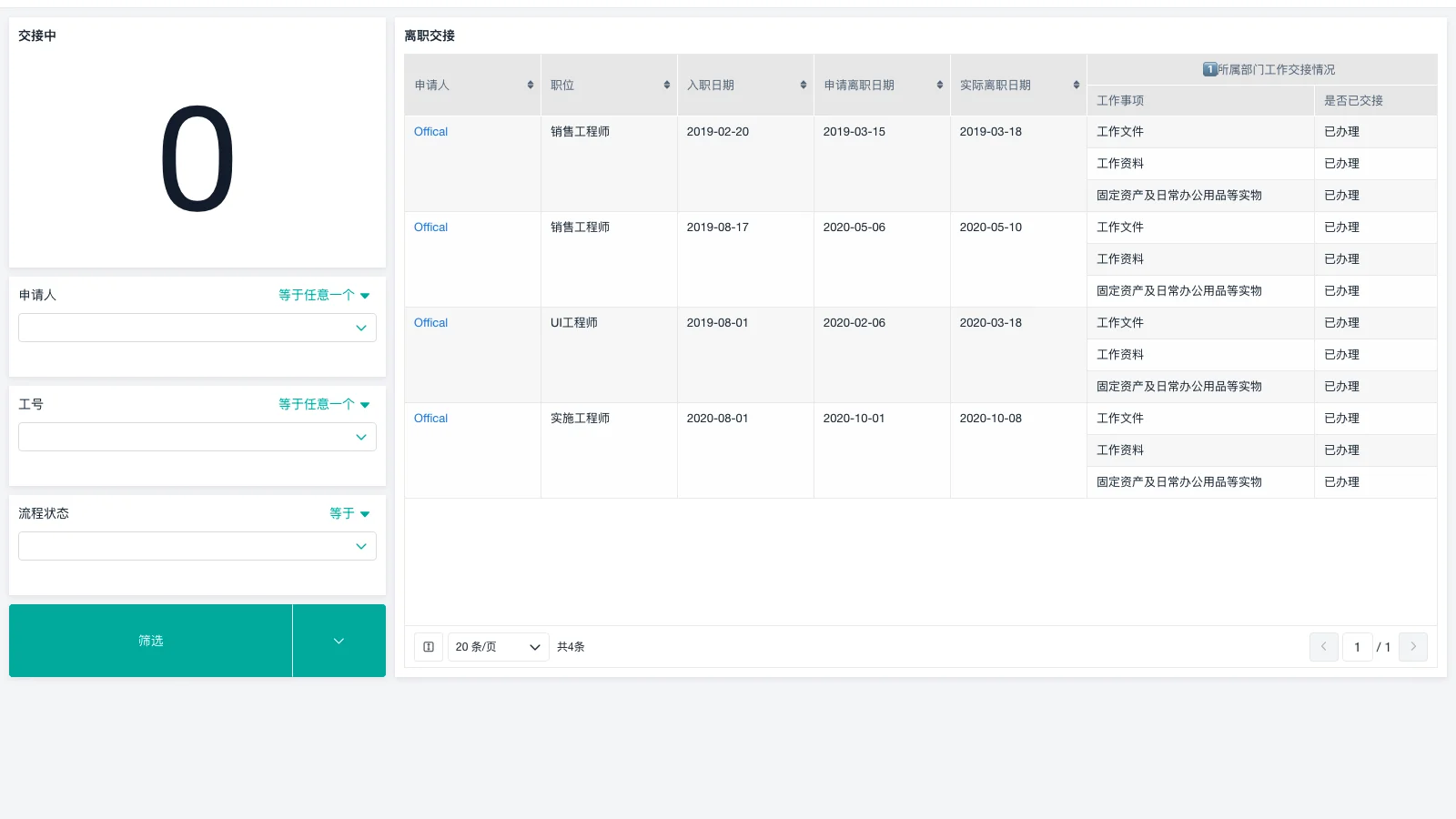Go to previous page with left arrow
Image resolution: width=1456 pixels, height=819 pixels.
[x=1323, y=646]
